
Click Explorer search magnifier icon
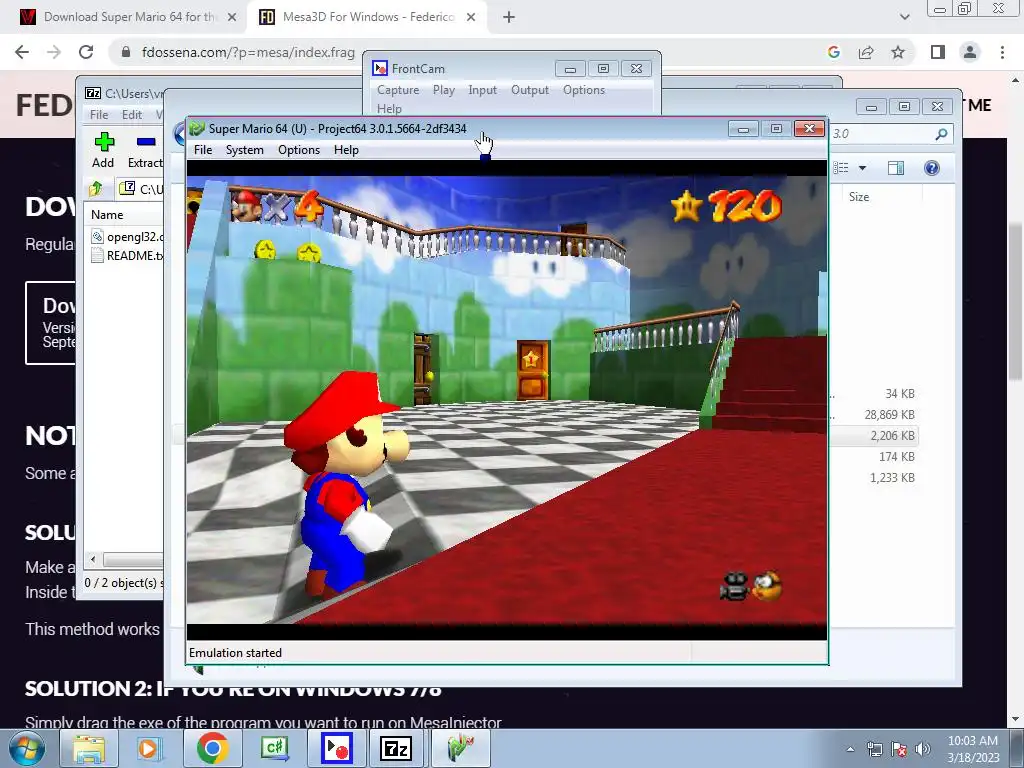coord(941,134)
